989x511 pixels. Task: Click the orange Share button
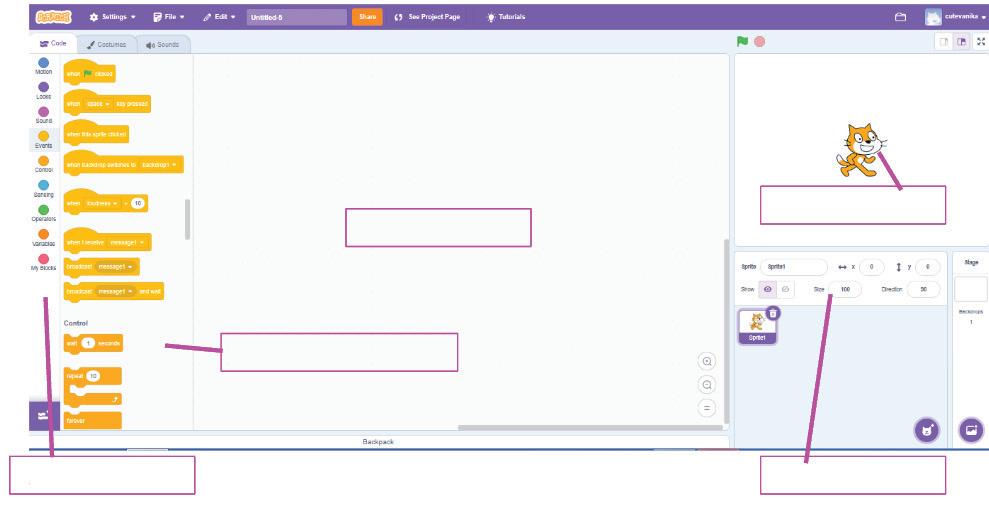[x=367, y=17]
